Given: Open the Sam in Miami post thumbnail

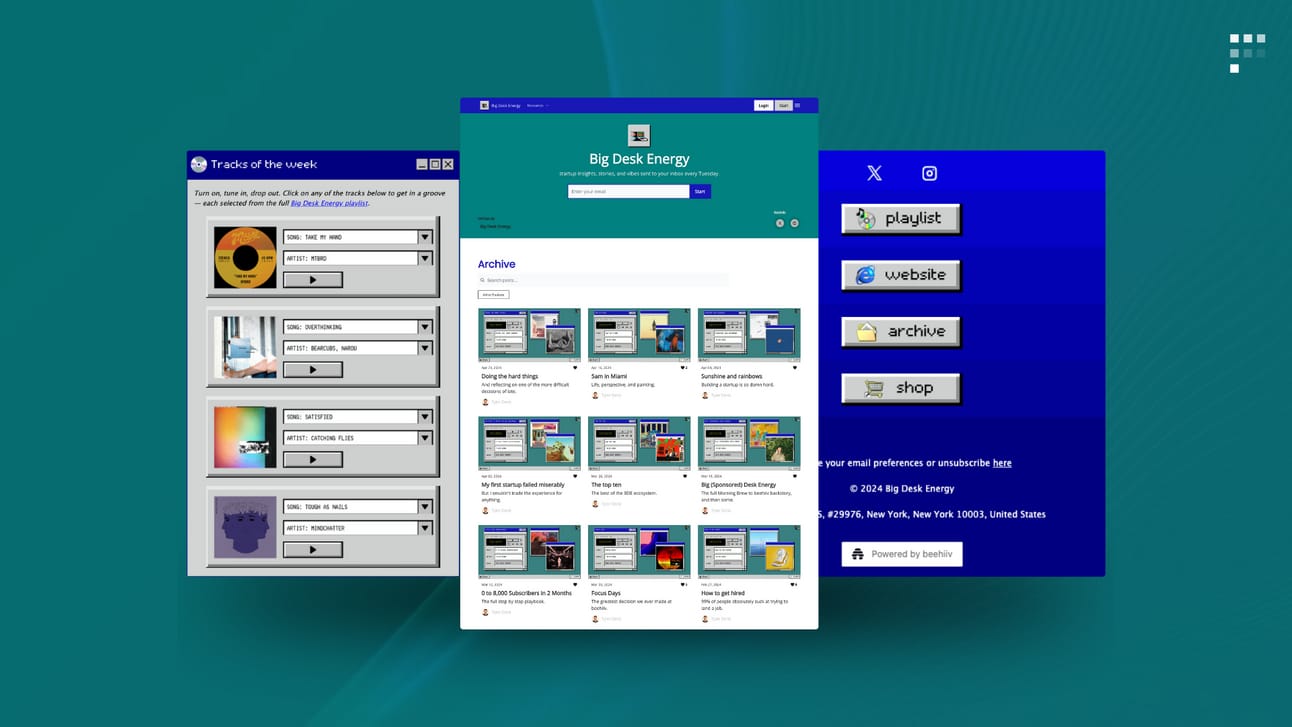Looking at the screenshot, I should tap(639, 335).
